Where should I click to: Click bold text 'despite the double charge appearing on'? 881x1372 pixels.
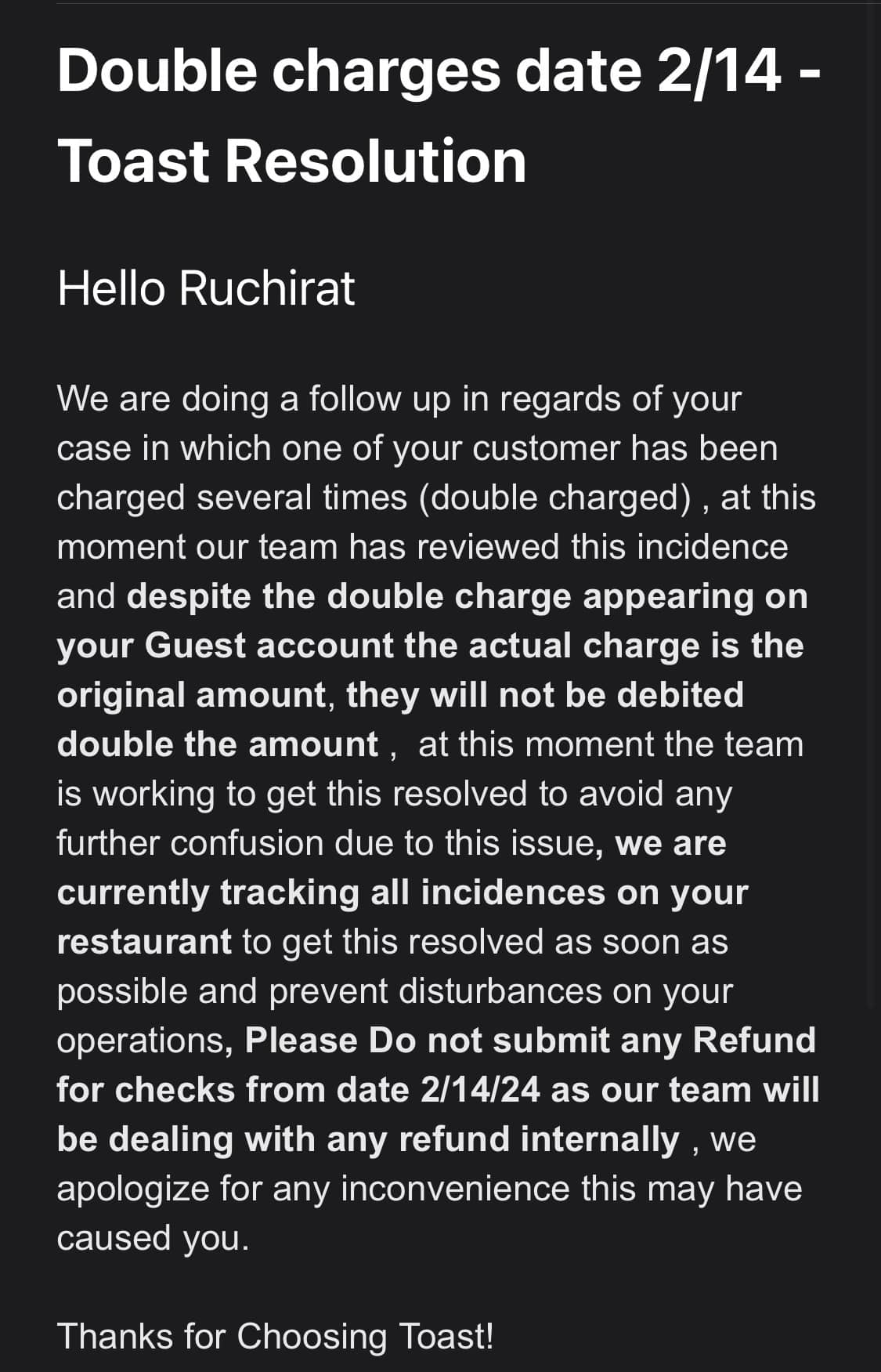point(468,596)
